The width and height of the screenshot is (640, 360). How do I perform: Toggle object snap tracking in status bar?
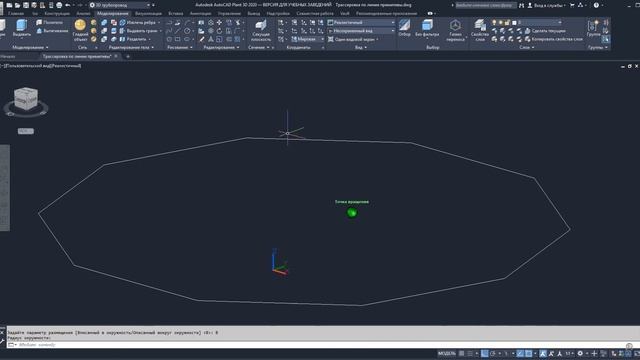tap(520, 353)
